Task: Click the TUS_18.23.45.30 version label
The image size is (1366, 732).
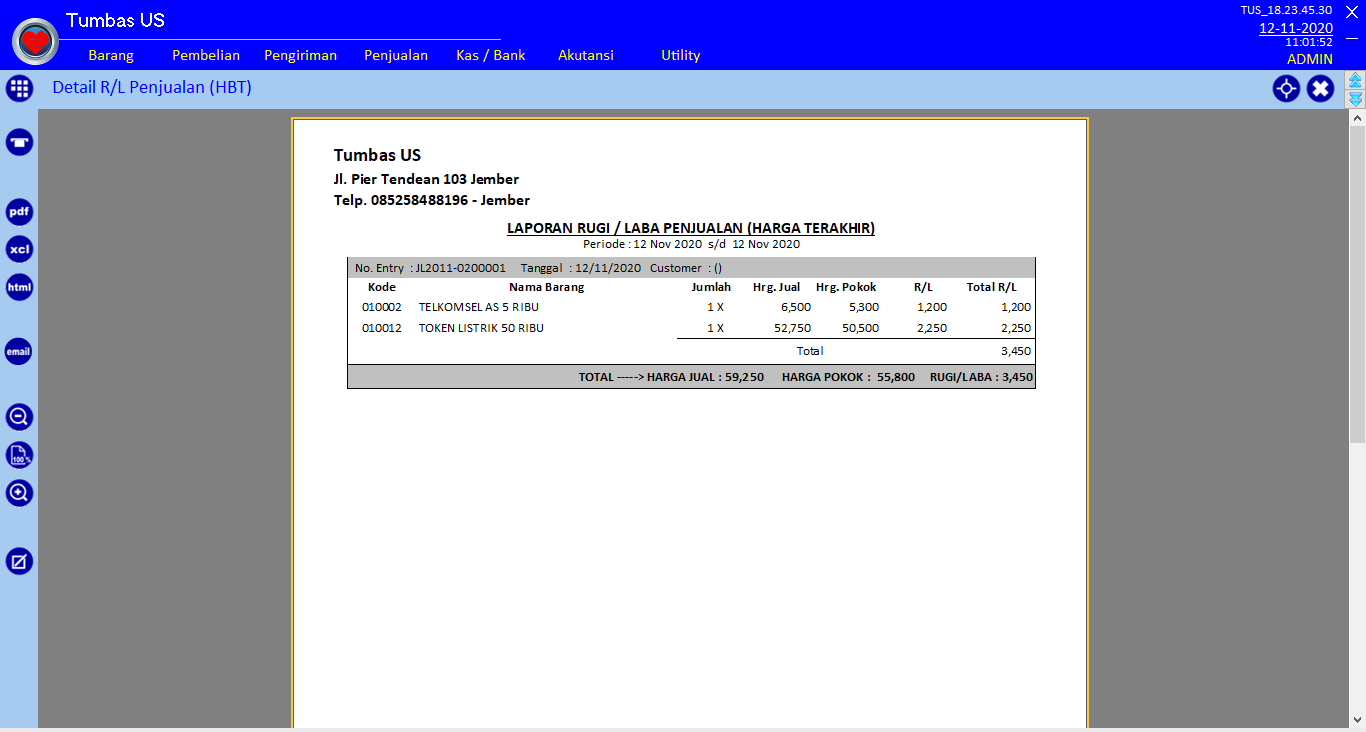Action: (x=1286, y=9)
